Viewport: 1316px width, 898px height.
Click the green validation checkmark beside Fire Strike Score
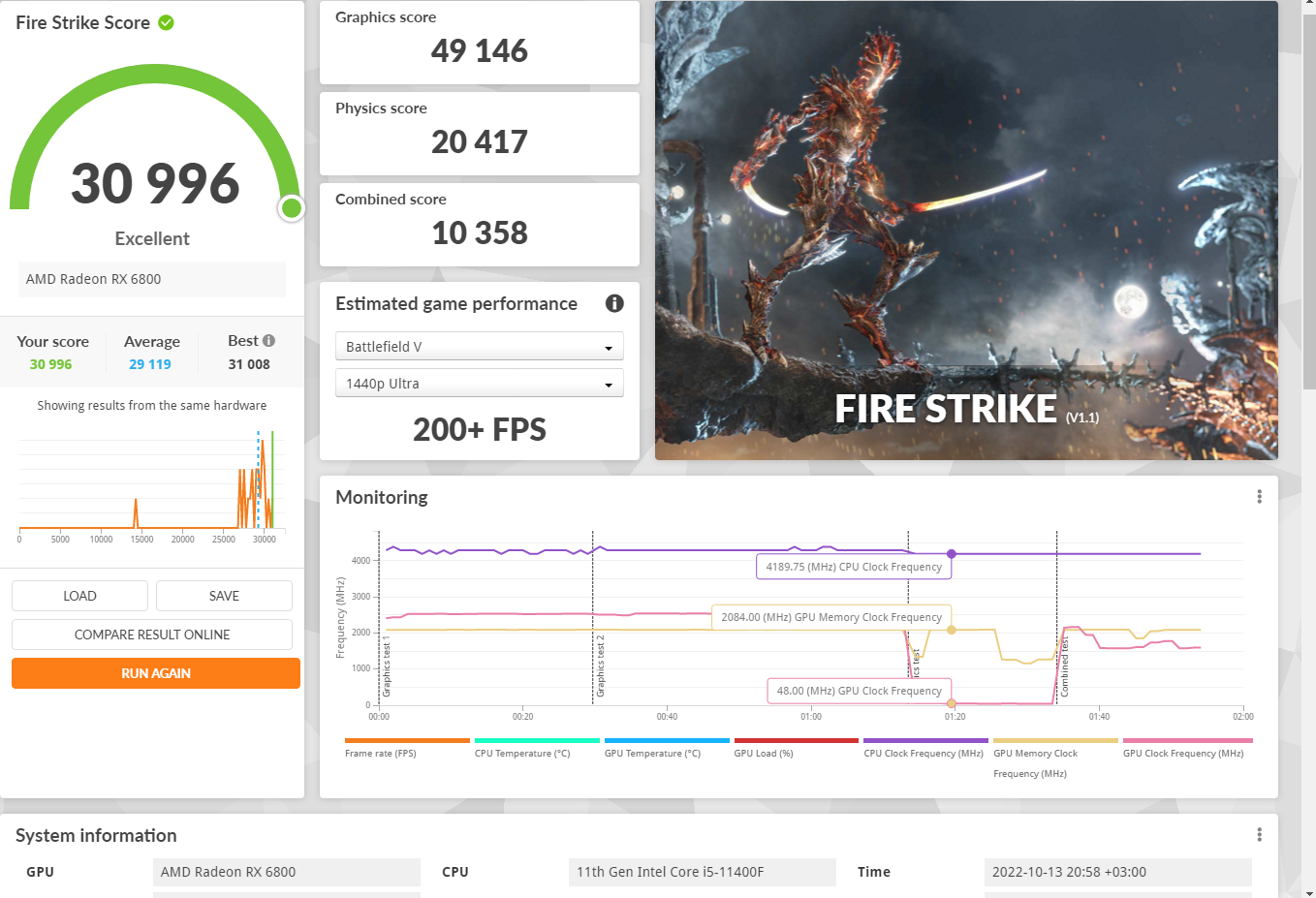pyautogui.click(x=166, y=22)
